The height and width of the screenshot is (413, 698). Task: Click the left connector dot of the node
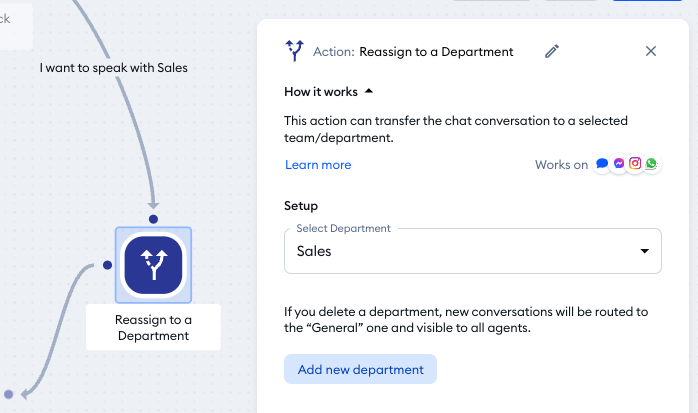click(x=106, y=265)
